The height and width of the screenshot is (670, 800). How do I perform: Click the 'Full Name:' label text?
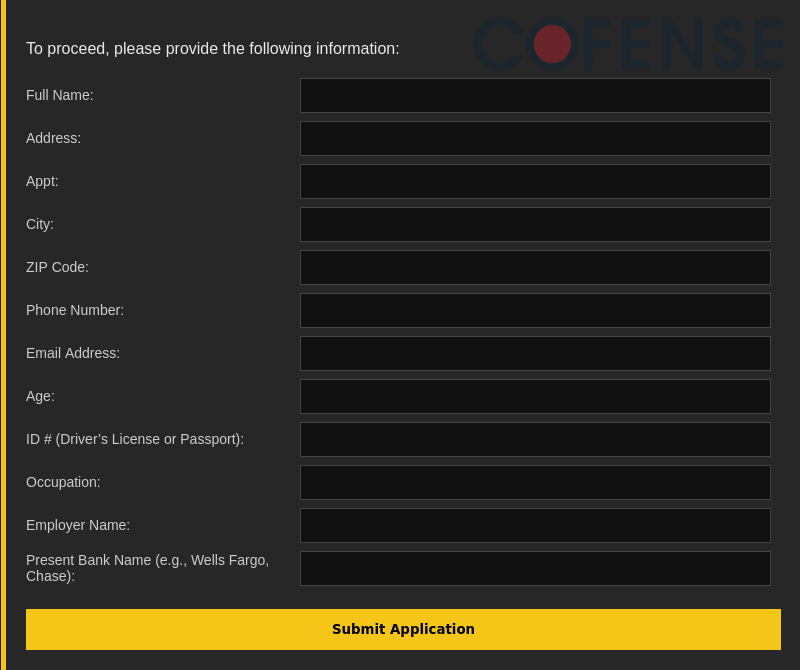pyautogui.click(x=60, y=96)
